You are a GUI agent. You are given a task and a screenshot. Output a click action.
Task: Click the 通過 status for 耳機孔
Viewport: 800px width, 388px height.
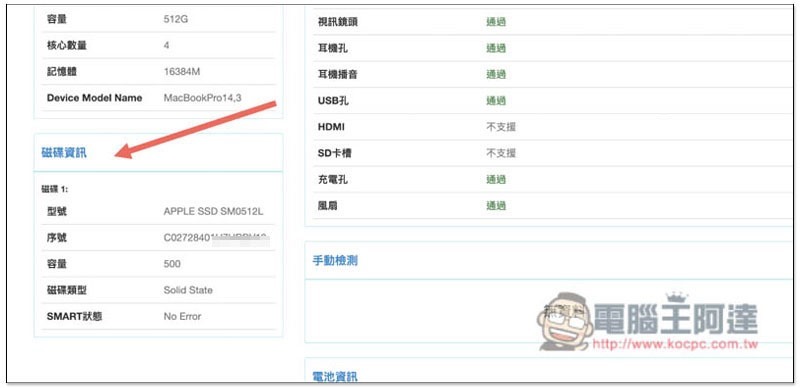(x=496, y=48)
